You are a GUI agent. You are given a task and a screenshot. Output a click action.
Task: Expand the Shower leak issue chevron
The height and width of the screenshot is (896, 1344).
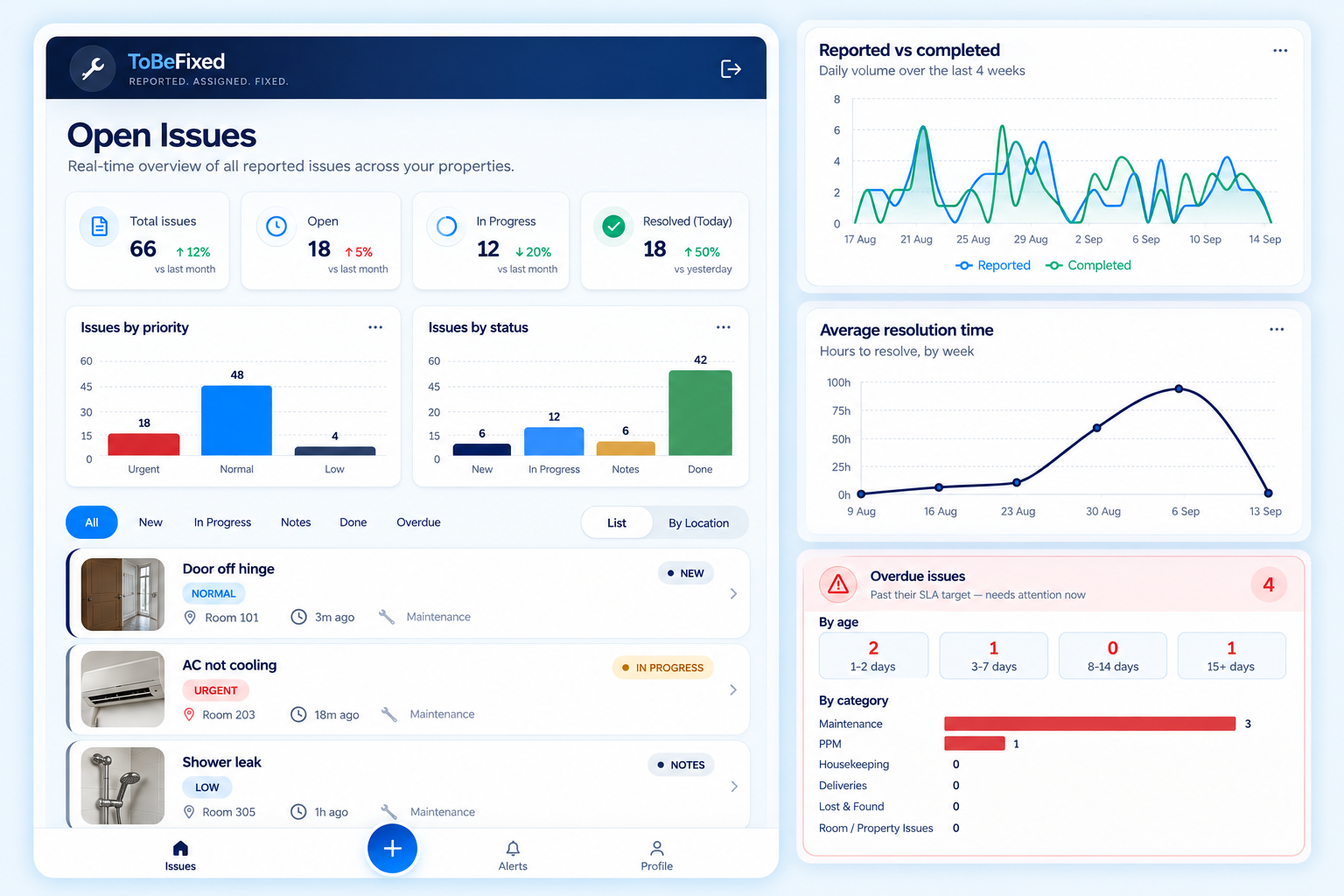click(733, 787)
